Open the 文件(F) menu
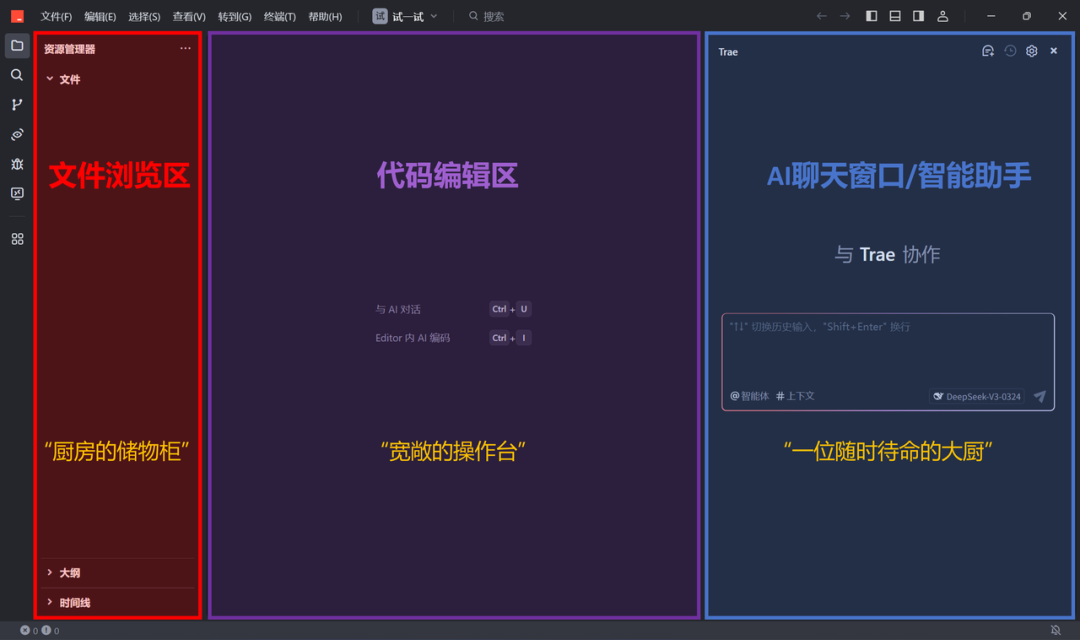This screenshot has width=1080, height=640. tap(56, 16)
